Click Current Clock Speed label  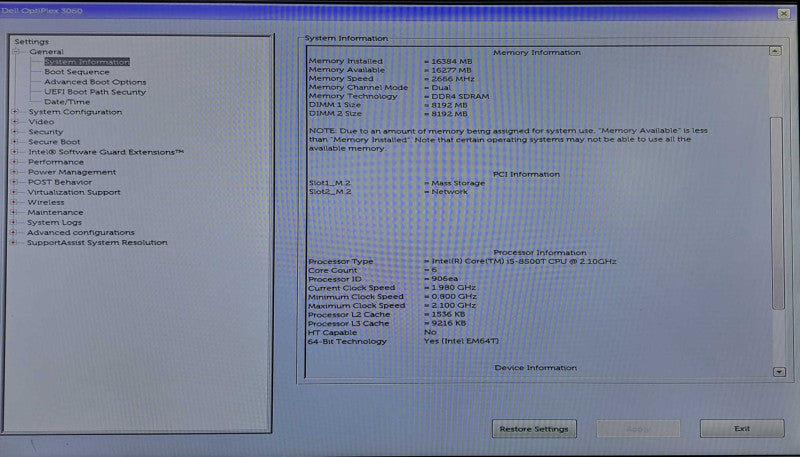click(x=352, y=288)
